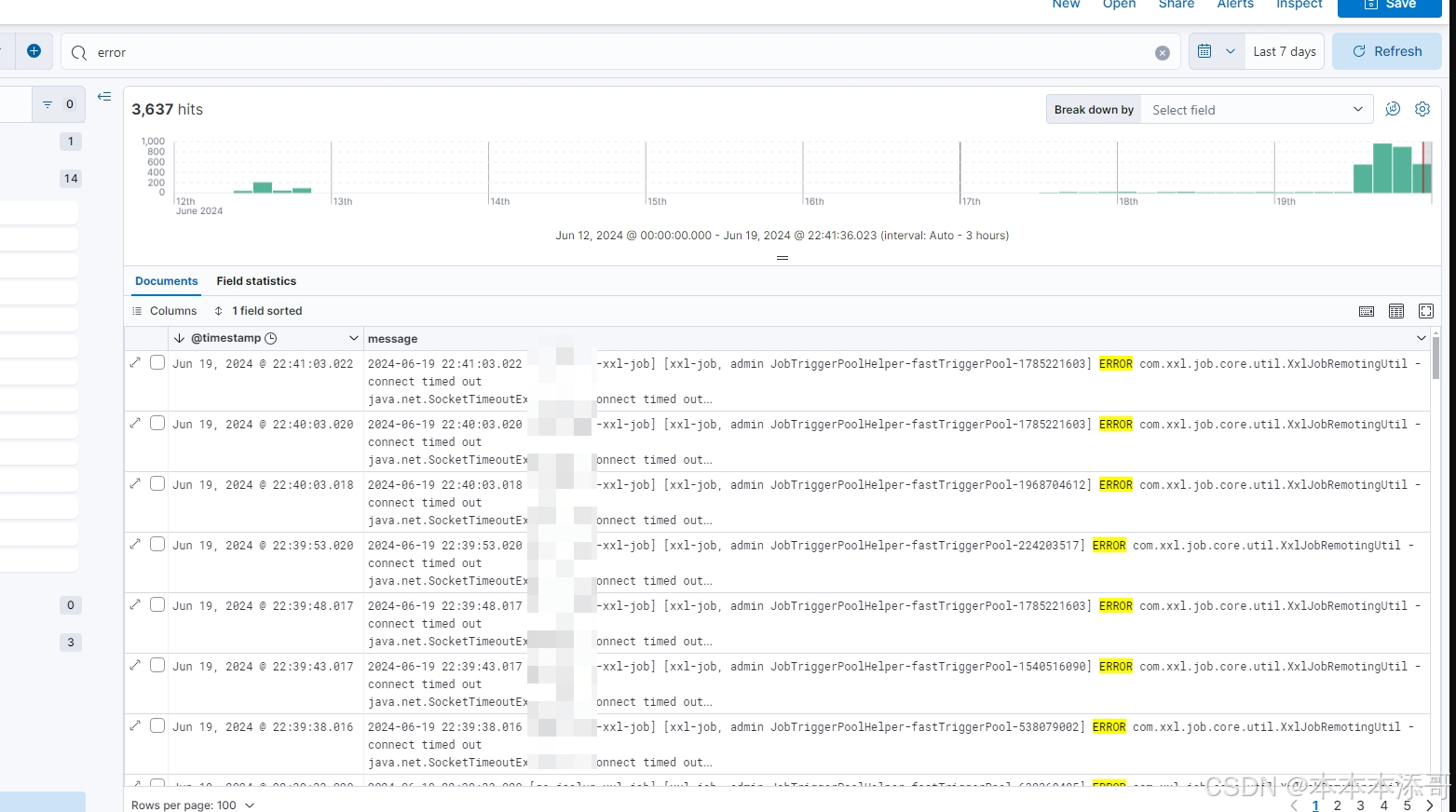Open the Share menu
The width and height of the screenshot is (1456, 812).
point(1177,5)
